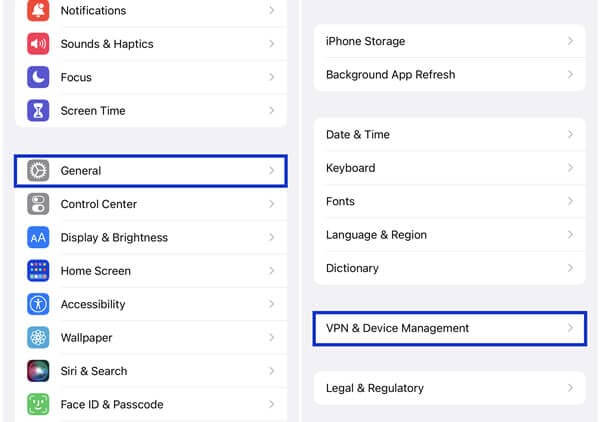
Task: Tap the Display & Brightness AA icon
Action: click(38, 238)
